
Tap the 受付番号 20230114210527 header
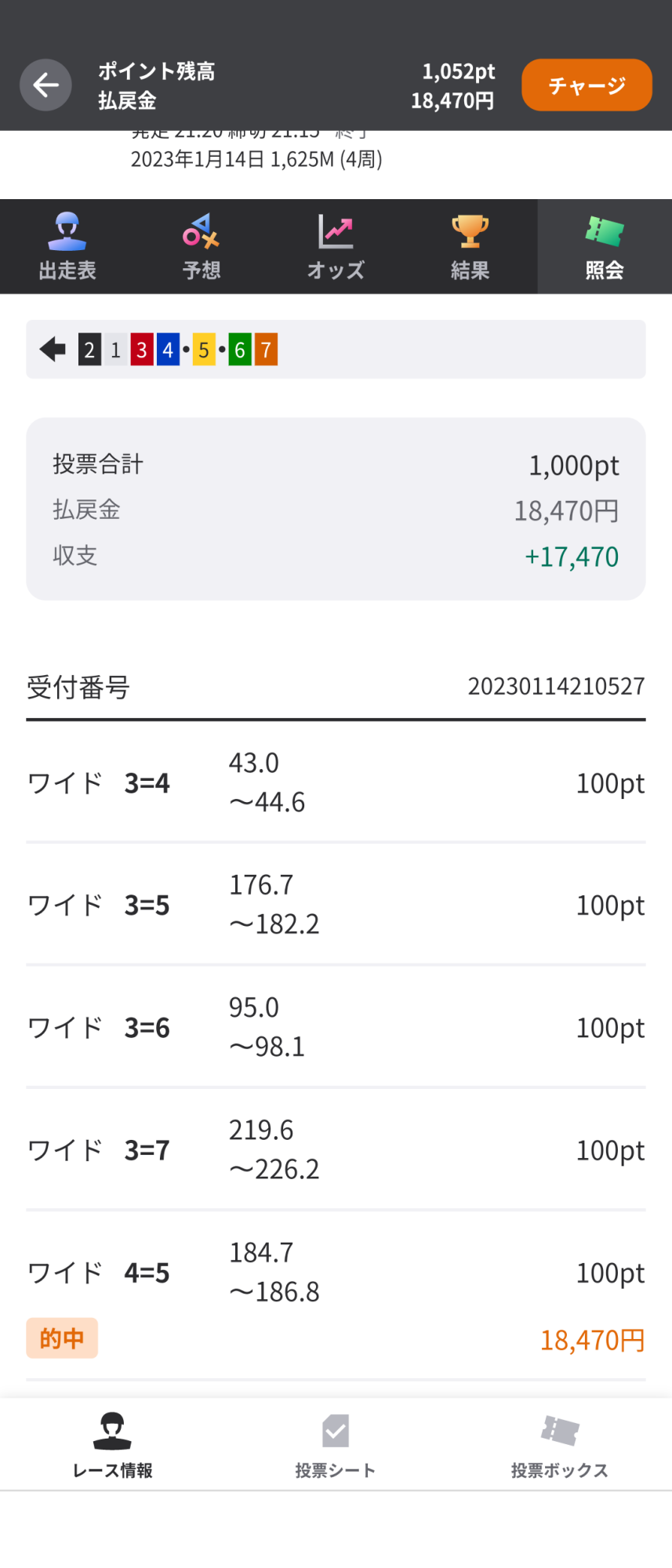336,687
